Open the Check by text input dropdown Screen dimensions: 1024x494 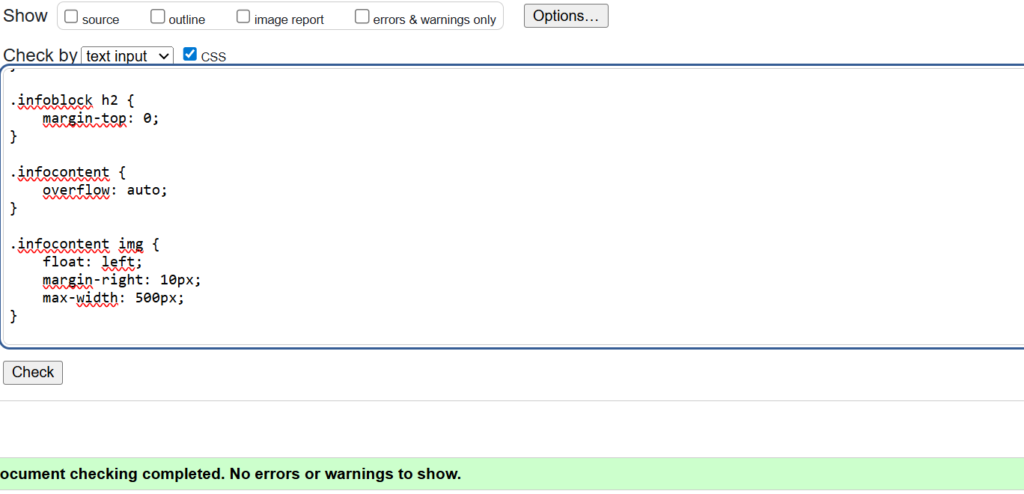pyautogui.click(x=127, y=56)
